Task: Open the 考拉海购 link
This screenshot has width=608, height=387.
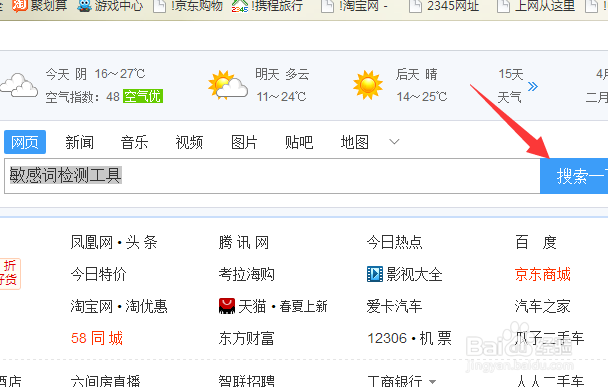Action: [247, 275]
